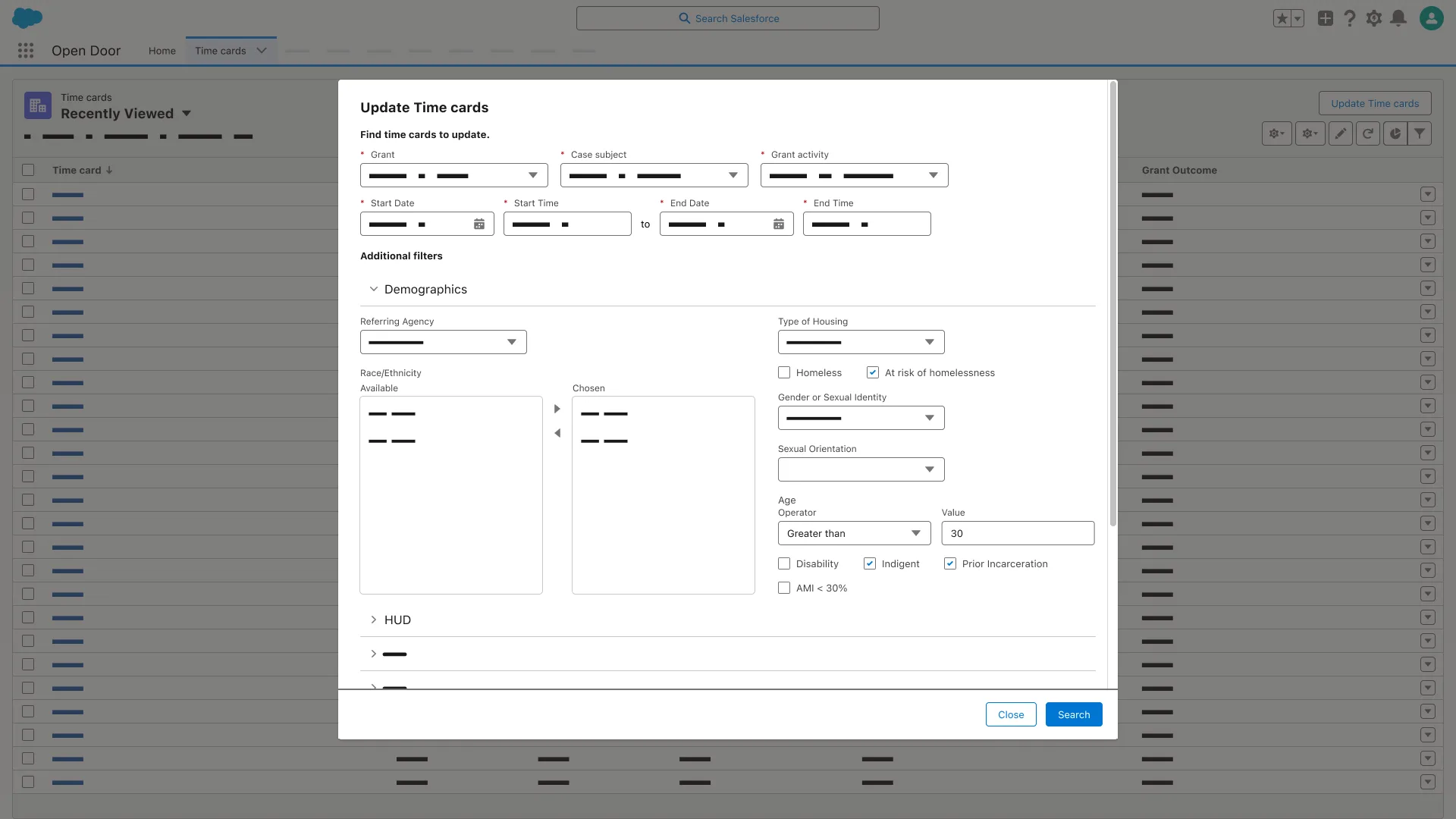This screenshot has width=1456, height=819.
Task: Click the Close button
Action: (1011, 714)
